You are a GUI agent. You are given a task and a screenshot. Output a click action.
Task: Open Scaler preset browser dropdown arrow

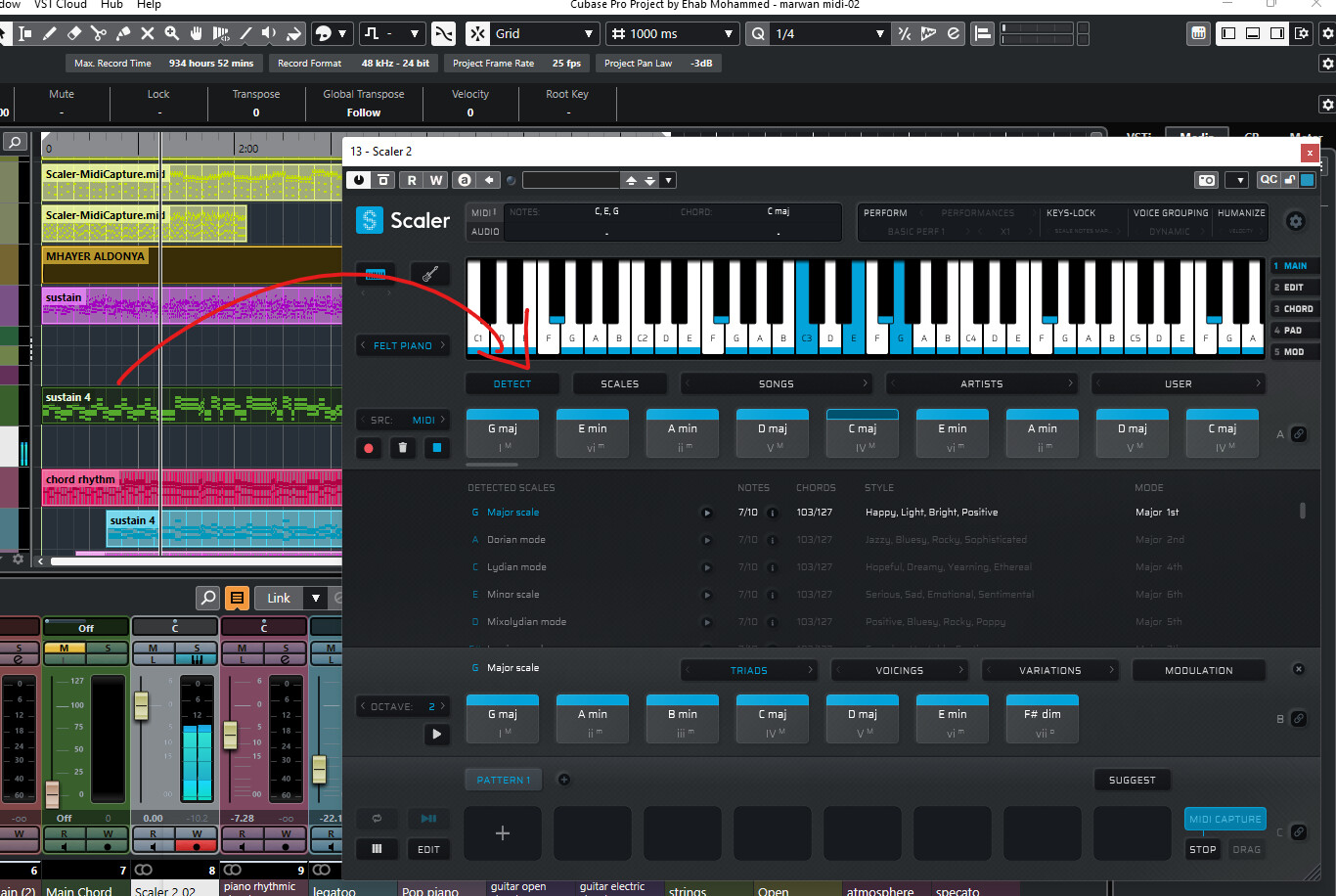coord(669,180)
